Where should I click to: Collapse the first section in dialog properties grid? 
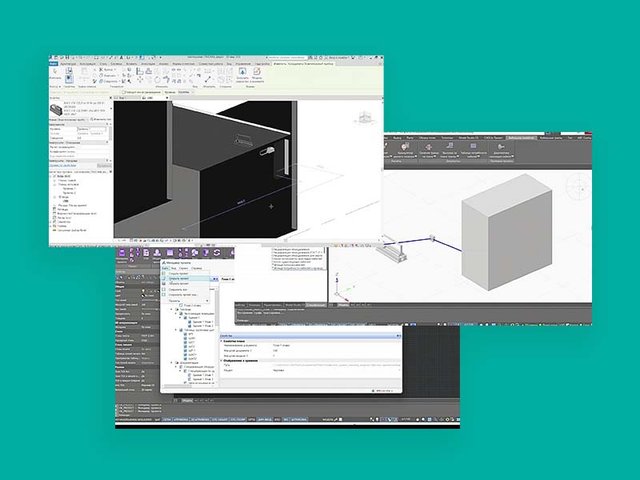pos(222,341)
